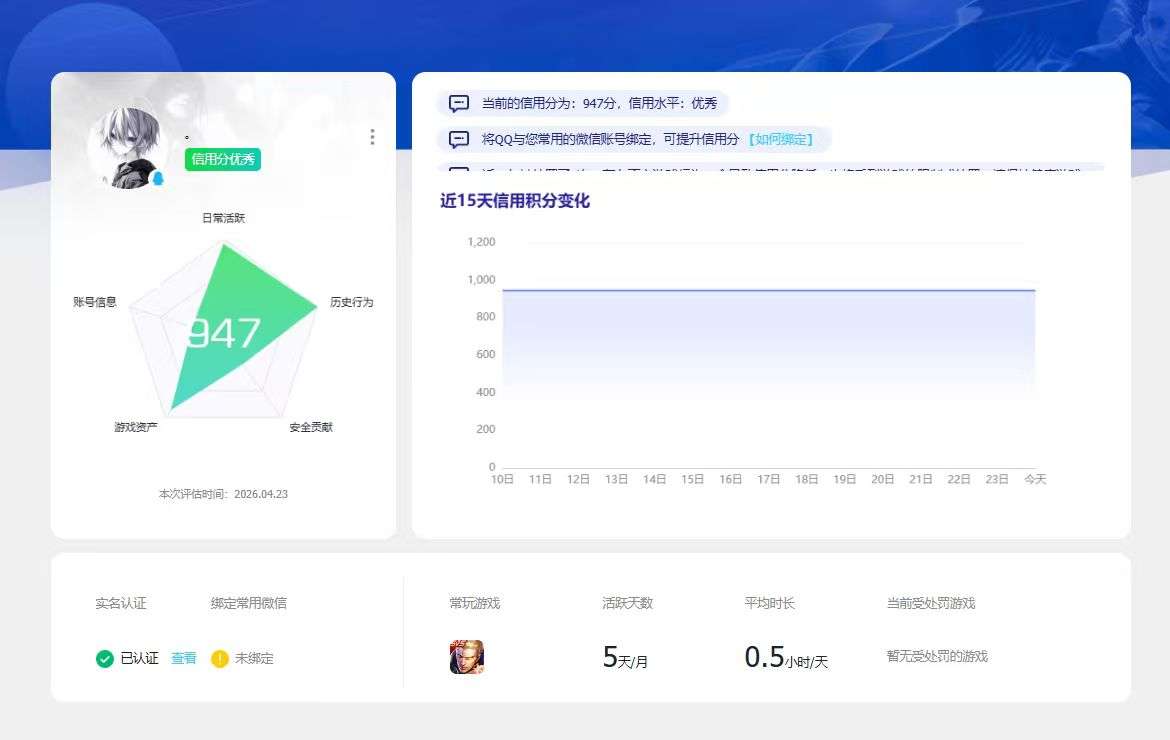Click the 23日 label on chart axis

[997, 479]
